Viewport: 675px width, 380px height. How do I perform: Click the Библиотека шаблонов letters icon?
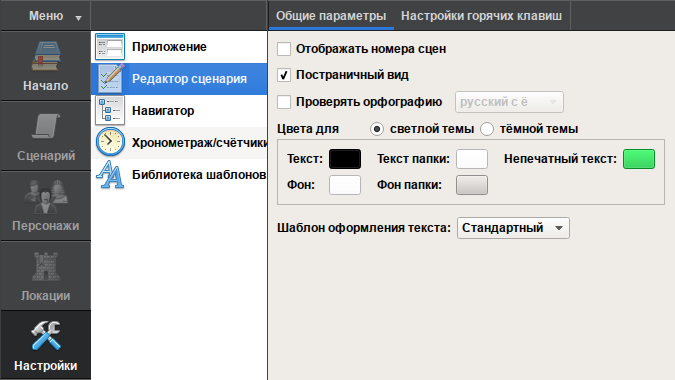110,174
